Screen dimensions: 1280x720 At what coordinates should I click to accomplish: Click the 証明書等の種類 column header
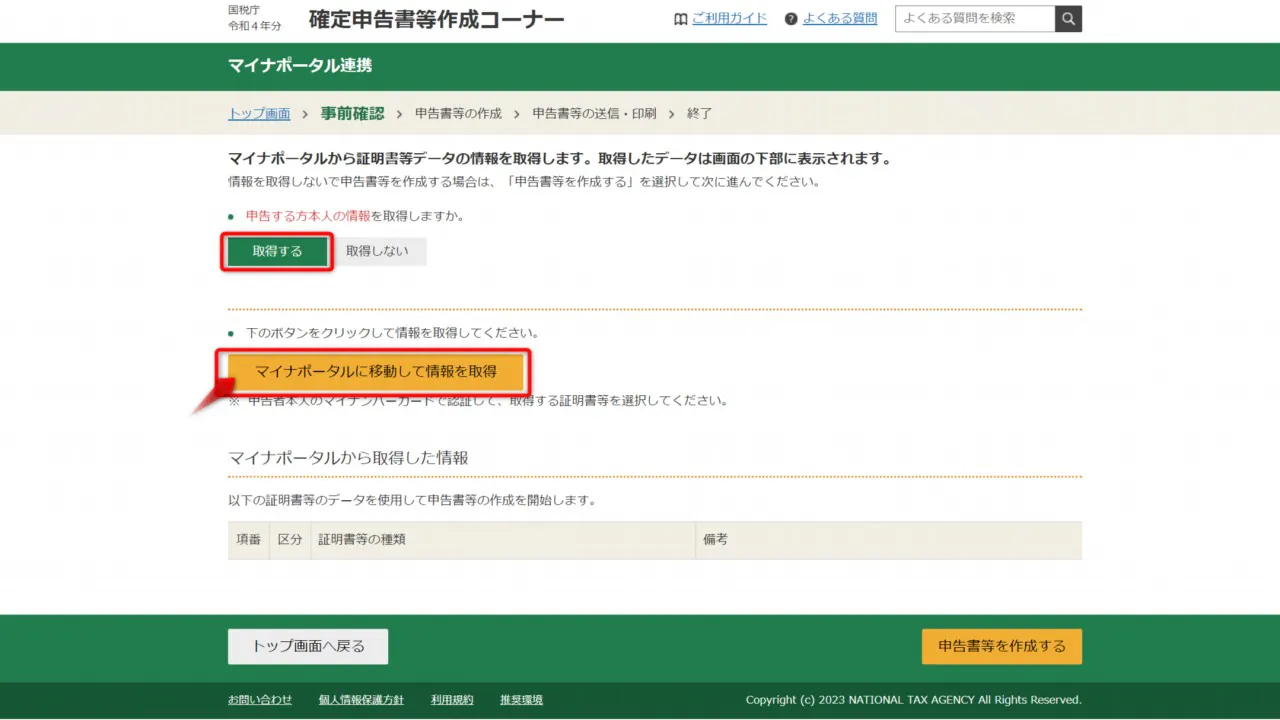362,540
